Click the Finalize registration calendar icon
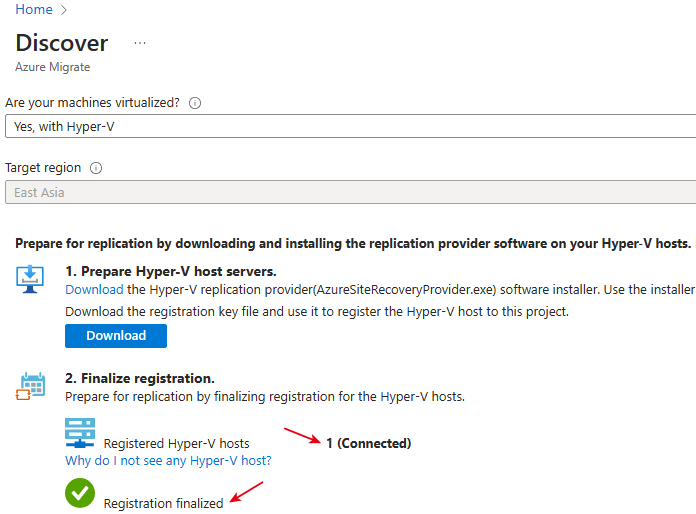 pos(30,386)
